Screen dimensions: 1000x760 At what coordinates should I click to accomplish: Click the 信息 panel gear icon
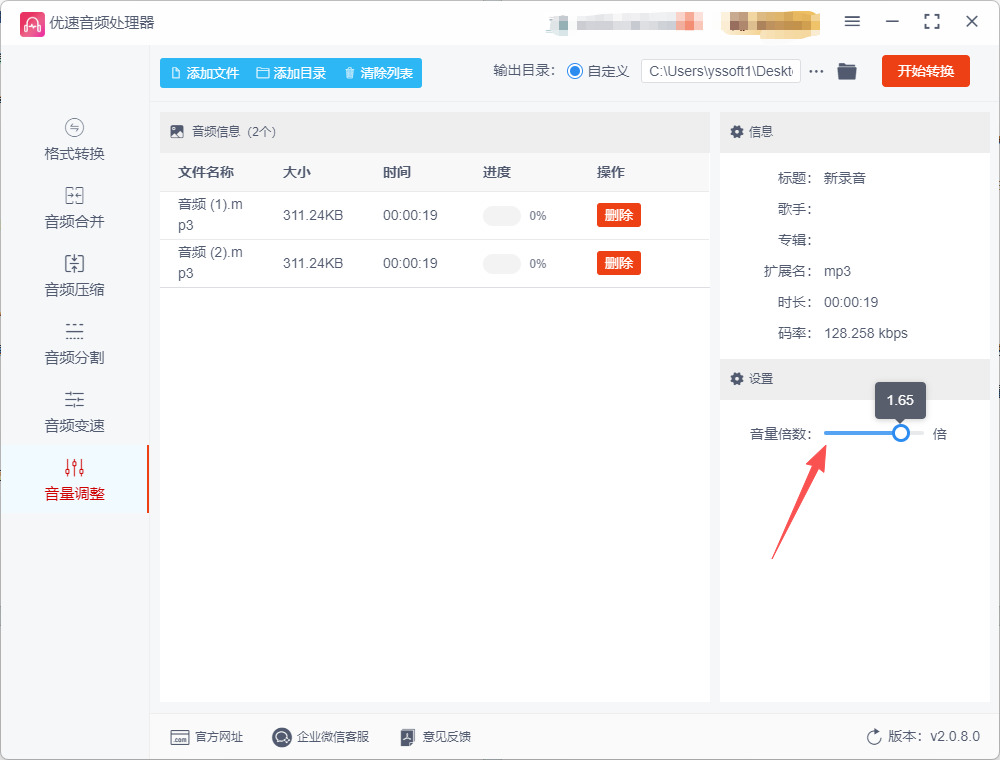737,132
